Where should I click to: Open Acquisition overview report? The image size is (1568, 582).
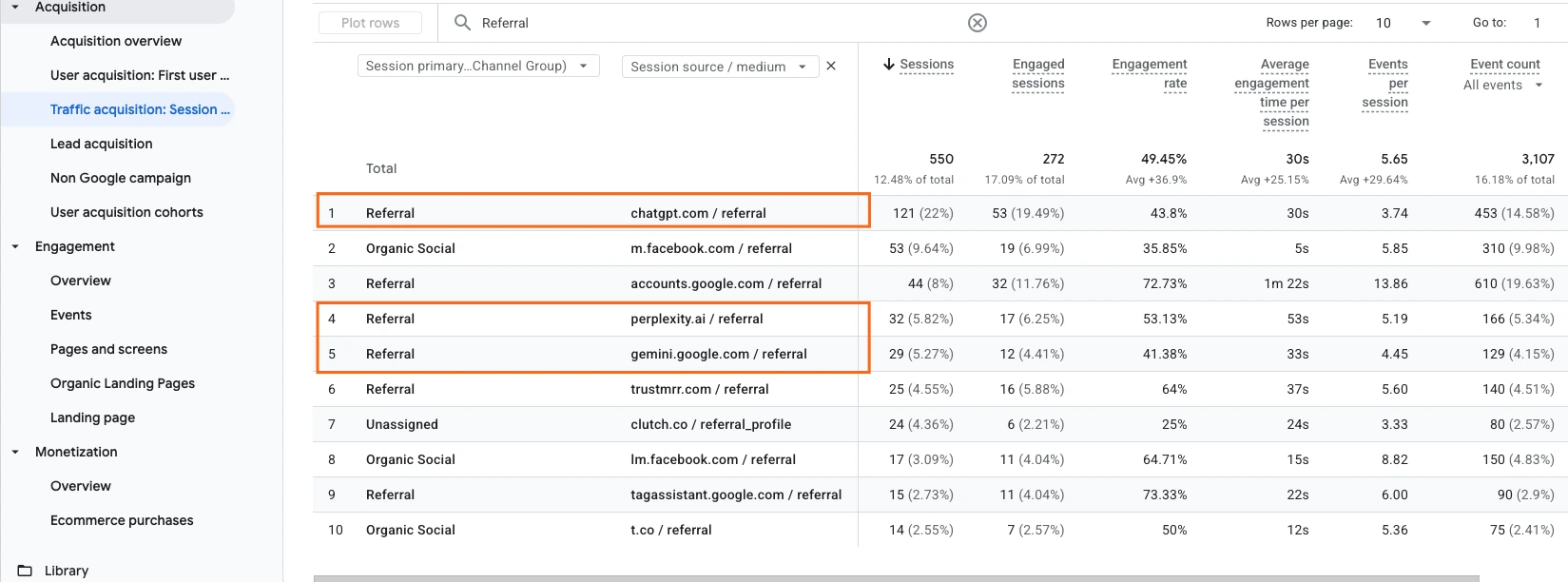tap(116, 41)
